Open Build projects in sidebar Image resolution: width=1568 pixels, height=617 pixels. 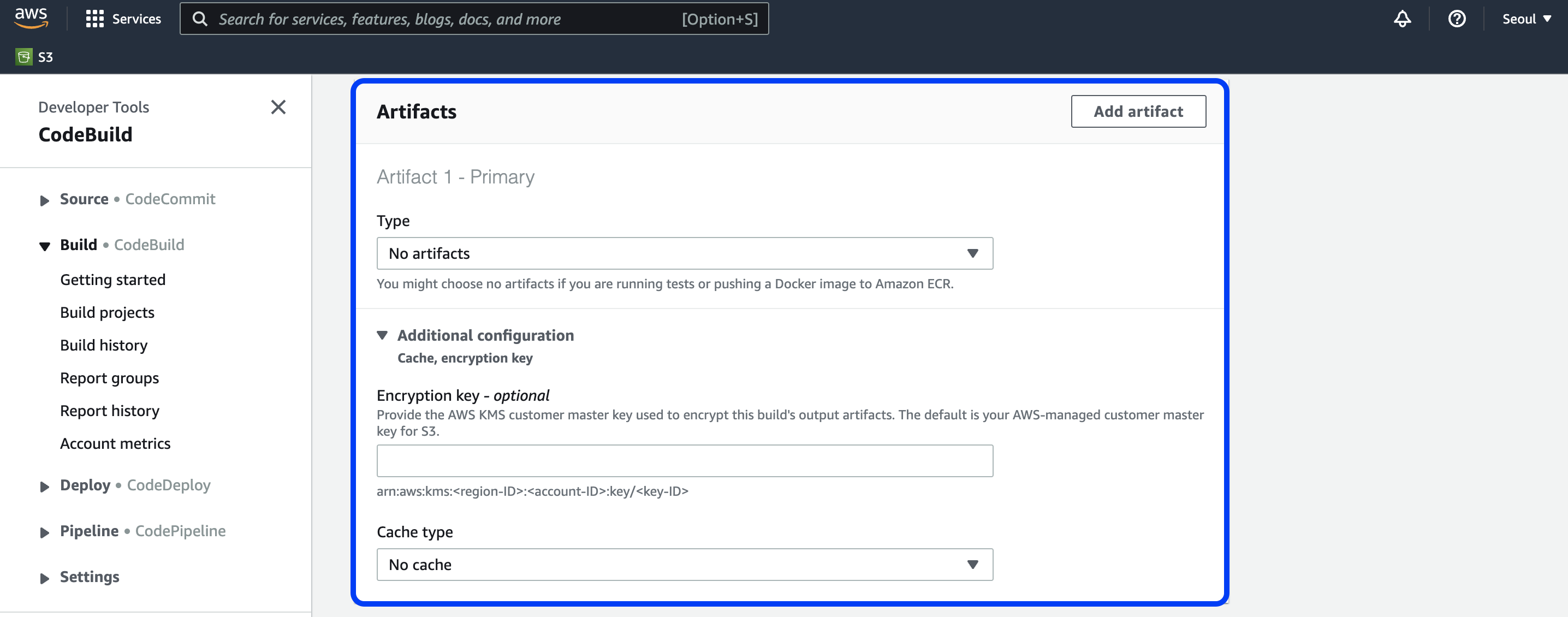(107, 312)
